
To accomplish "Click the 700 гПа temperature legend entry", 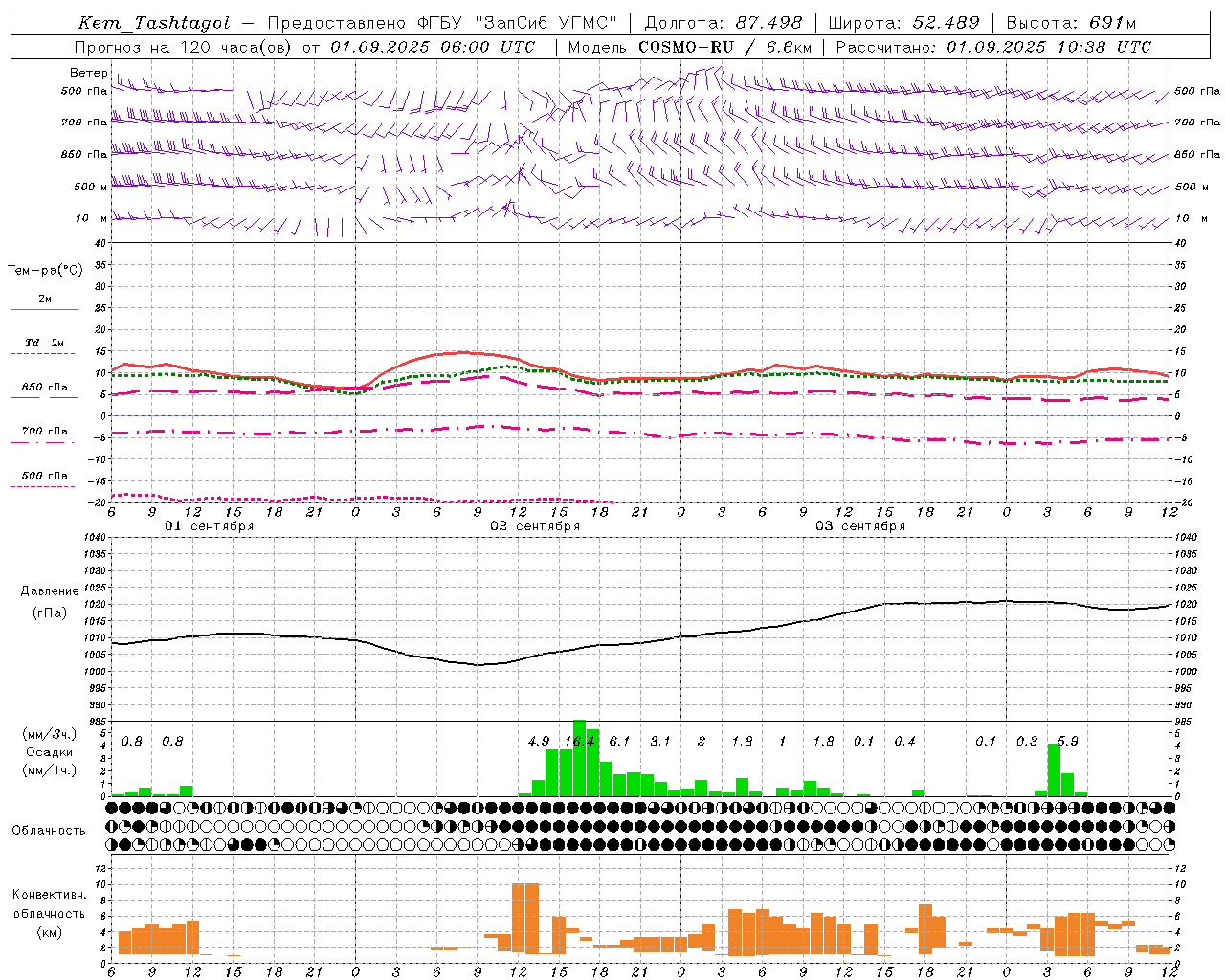I will pyautogui.click(x=45, y=432).
